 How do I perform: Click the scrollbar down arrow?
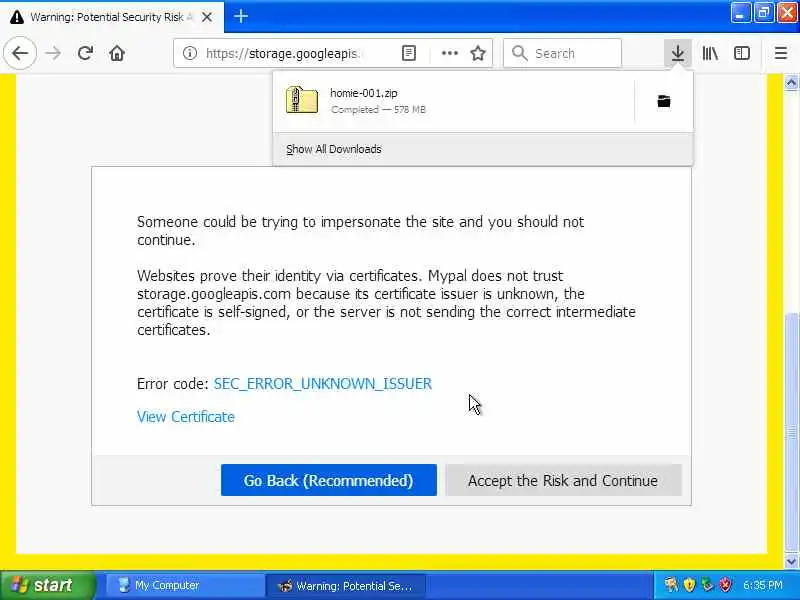click(x=791, y=561)
